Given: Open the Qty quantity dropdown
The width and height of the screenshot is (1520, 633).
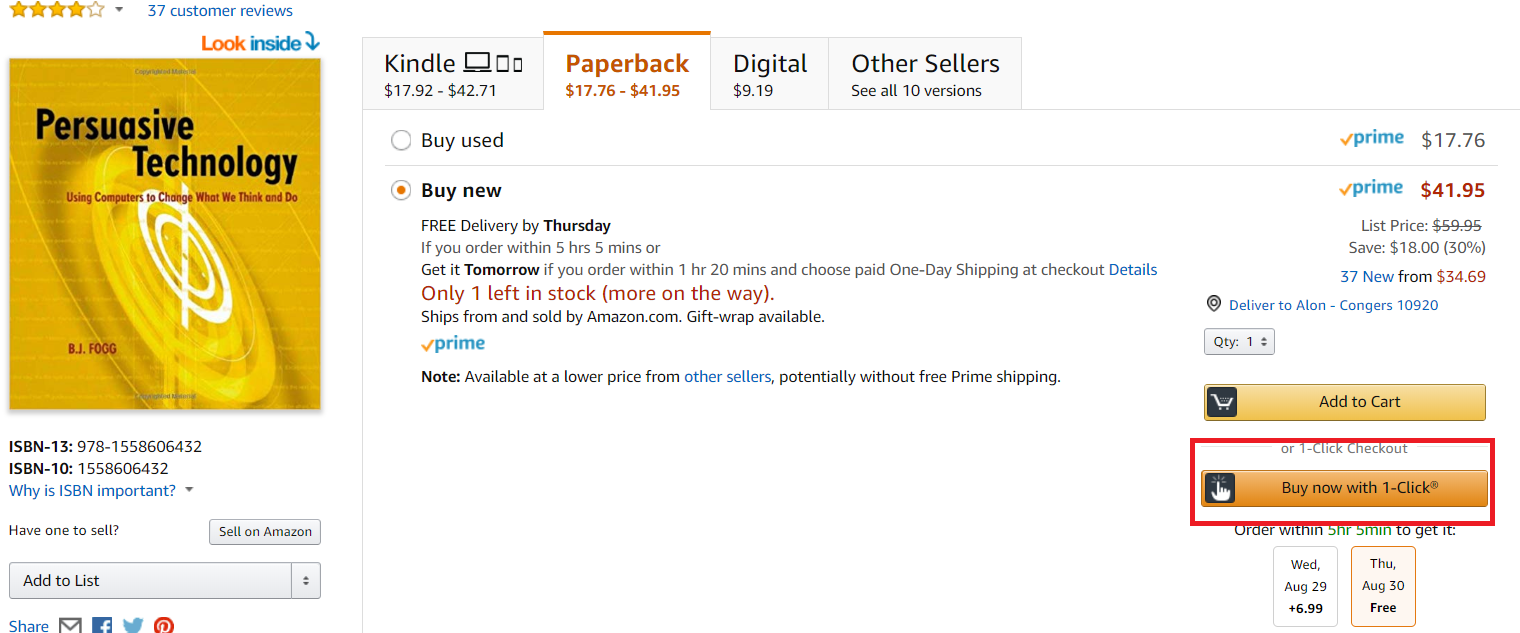Looking at the screenshot, I should tap(1239, 342).
